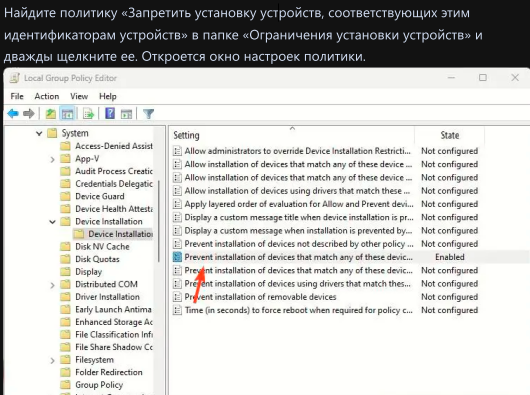
Task: Select the System folder in tree
Action: click(68, 133)
